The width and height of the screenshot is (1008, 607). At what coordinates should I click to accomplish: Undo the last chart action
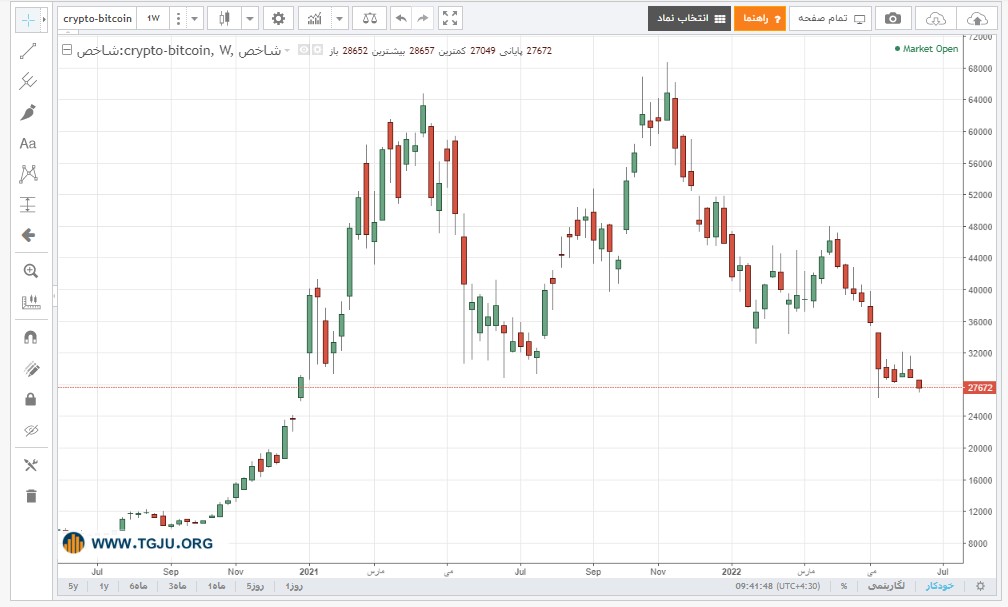pyautogui.click(x=401, y=19)
